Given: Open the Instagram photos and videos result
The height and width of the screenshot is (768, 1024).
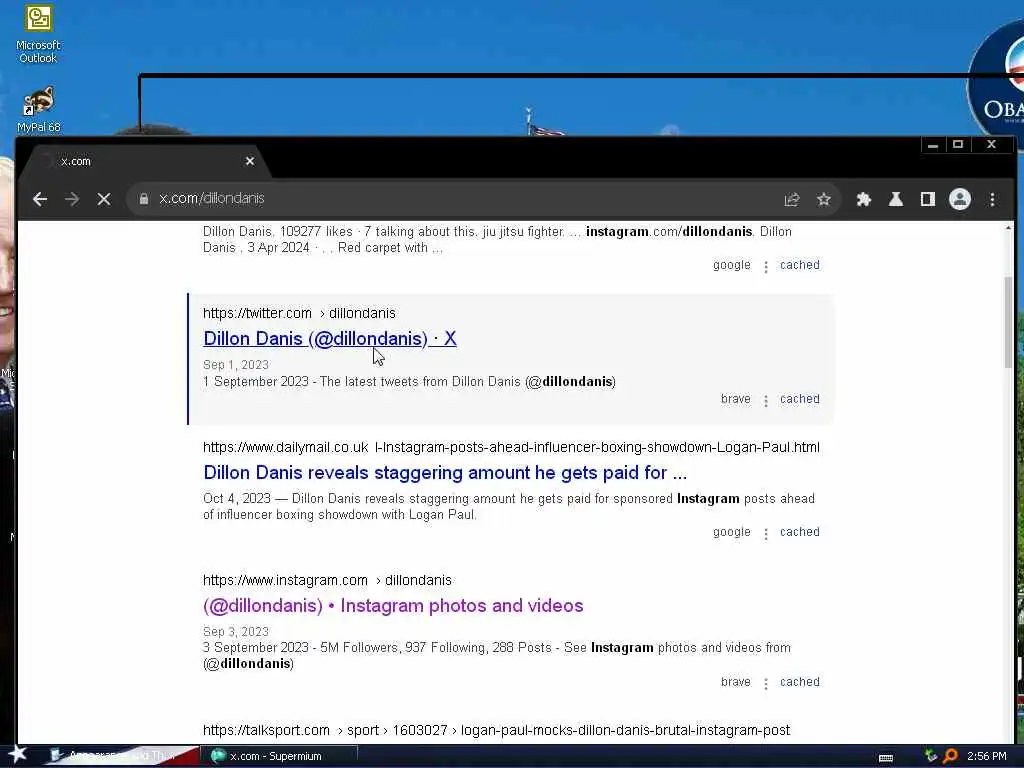Looking at the screenshot, I should [393, 605].
